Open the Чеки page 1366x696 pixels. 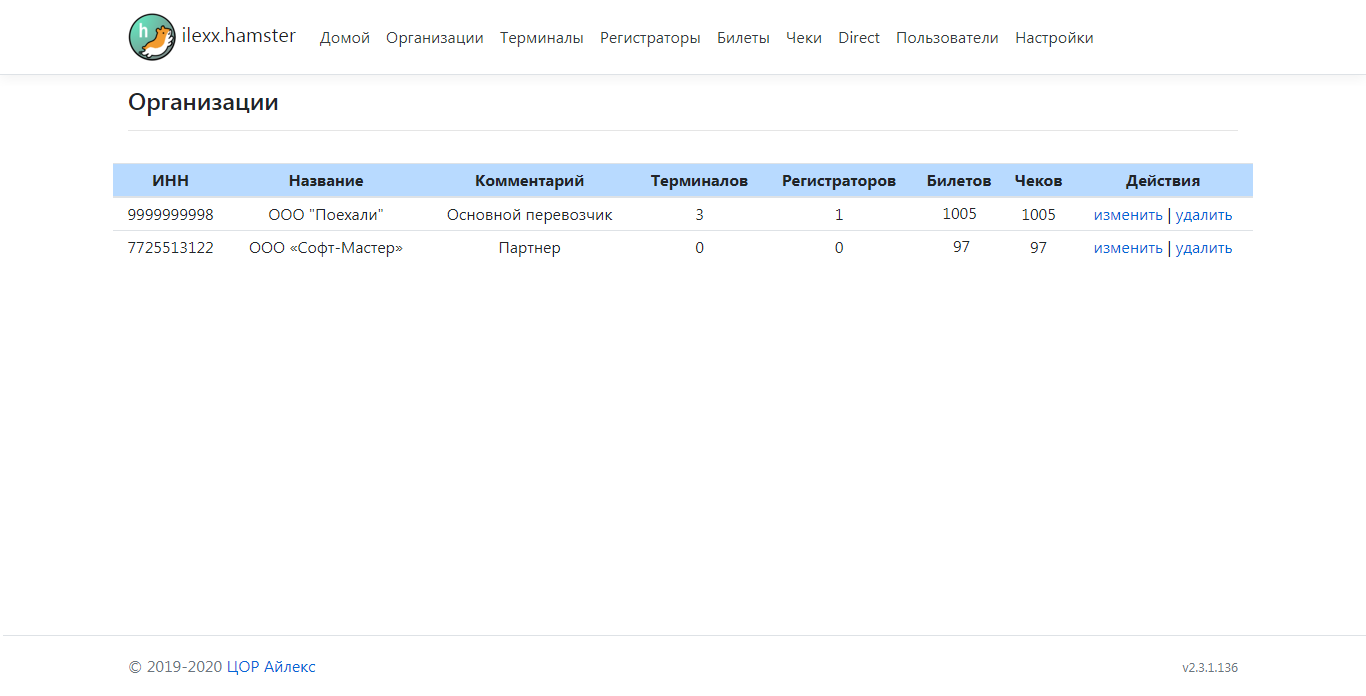click(x=804, y=38)
